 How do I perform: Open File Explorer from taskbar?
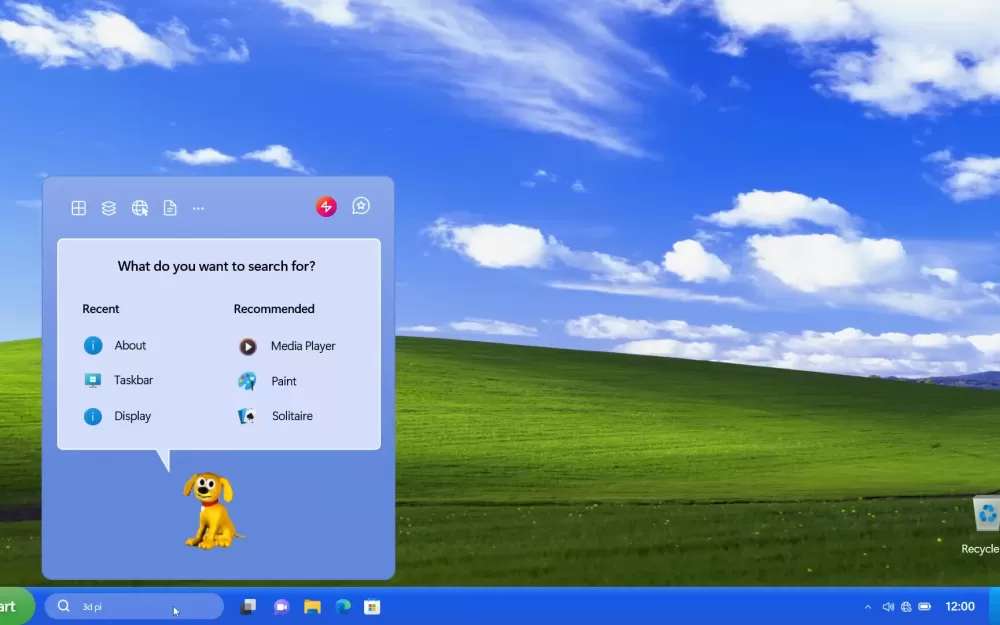coord(312,607)
